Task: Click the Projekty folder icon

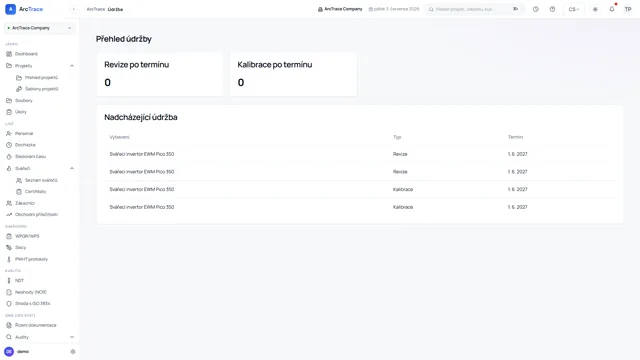Action: pyautogui.click(x=9, y=66)
